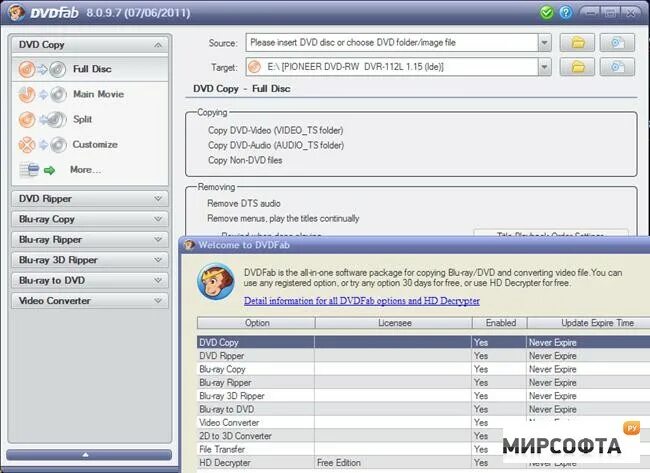Image resolution: width=650 pixels, height=473 pixels.
Task: Open the Target drive dropdown arrow
Action: click(x=544, y=67)
